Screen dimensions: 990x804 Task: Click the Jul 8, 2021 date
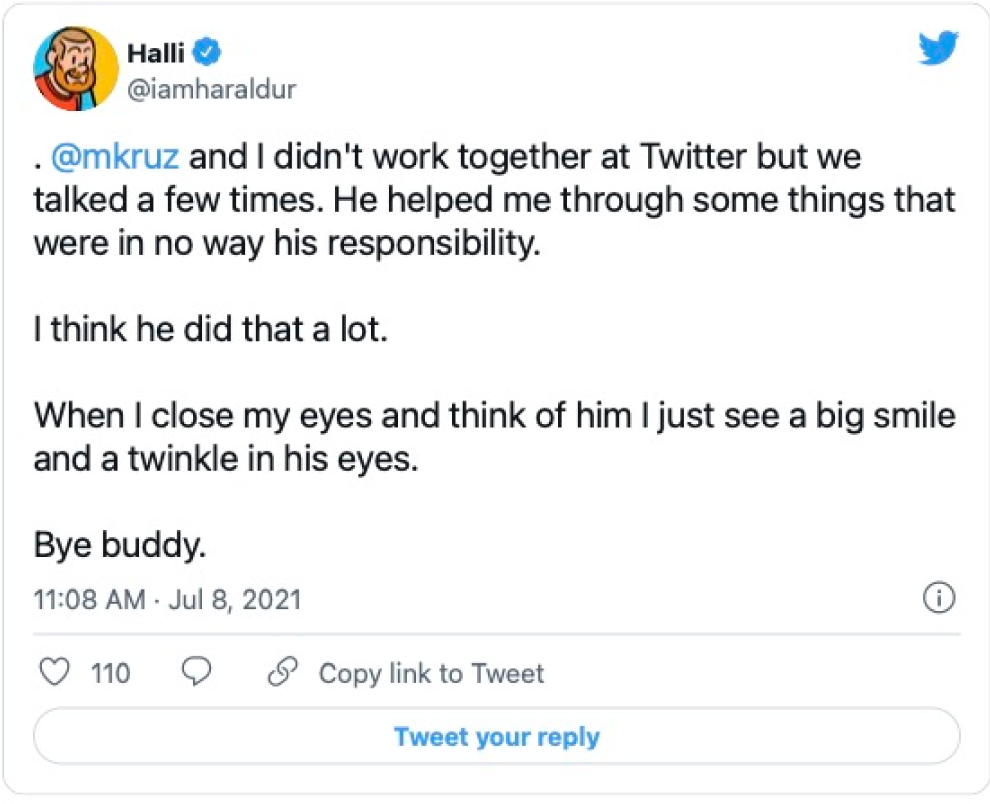(236, 600)
